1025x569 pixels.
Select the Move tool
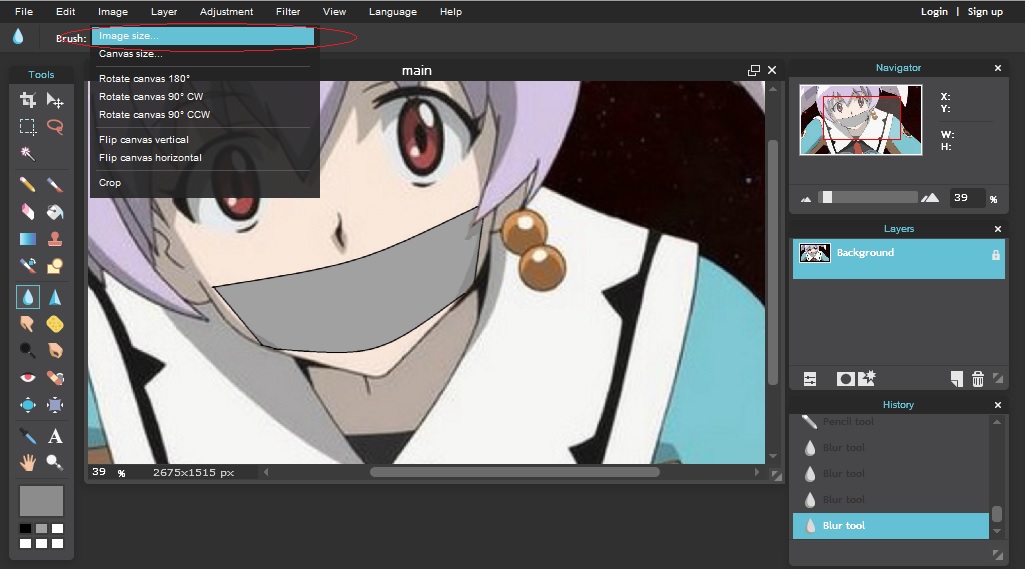point(55,99)
